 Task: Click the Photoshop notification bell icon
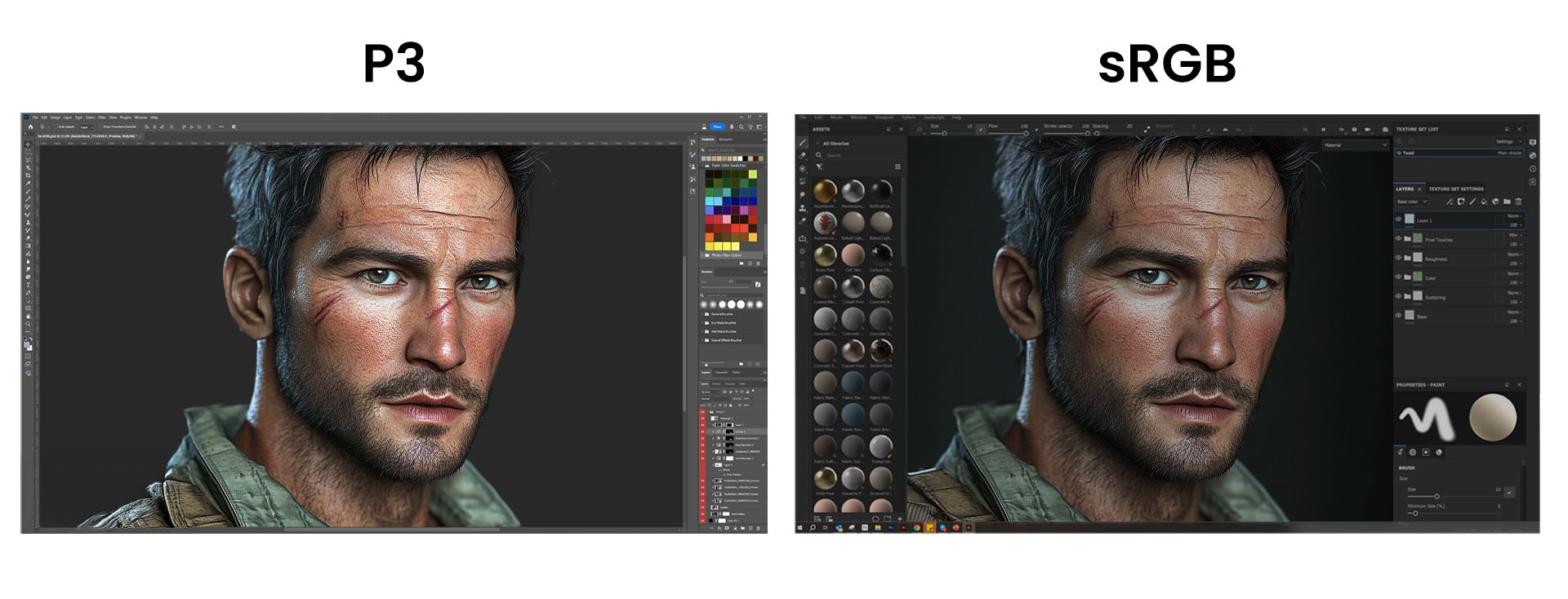pos(732,126)
